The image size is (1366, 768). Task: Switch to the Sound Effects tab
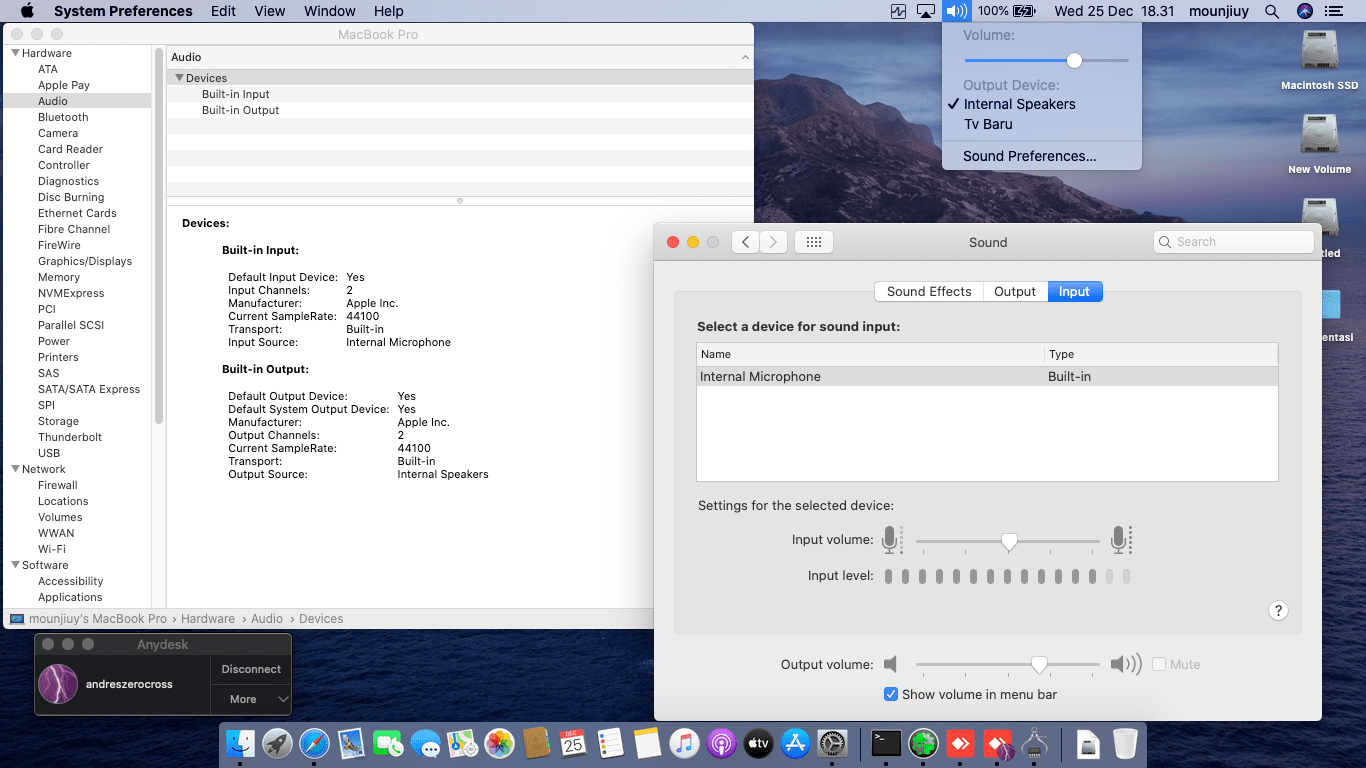coord(929,291)
